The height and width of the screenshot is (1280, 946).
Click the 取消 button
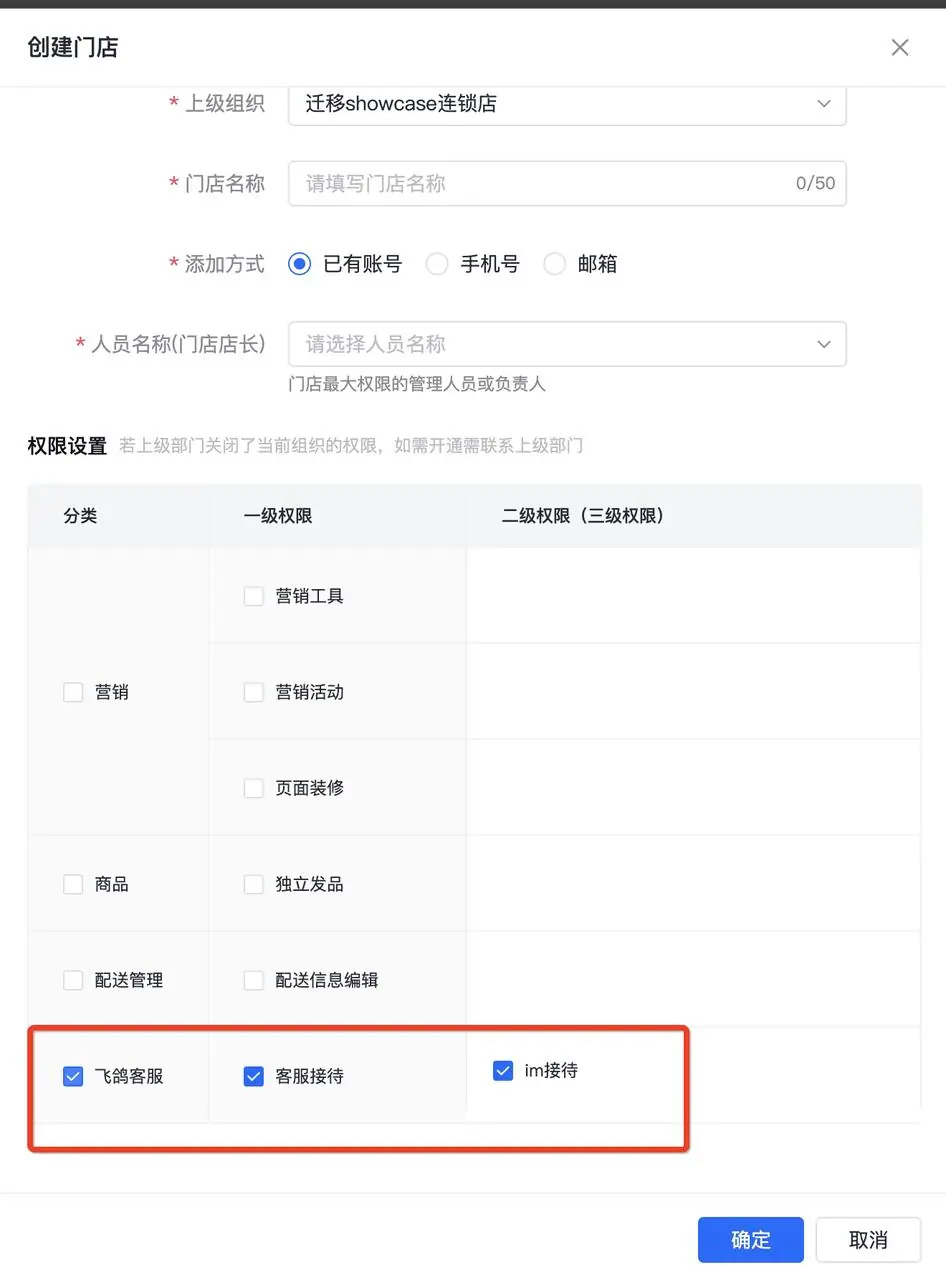[868, 1240]
